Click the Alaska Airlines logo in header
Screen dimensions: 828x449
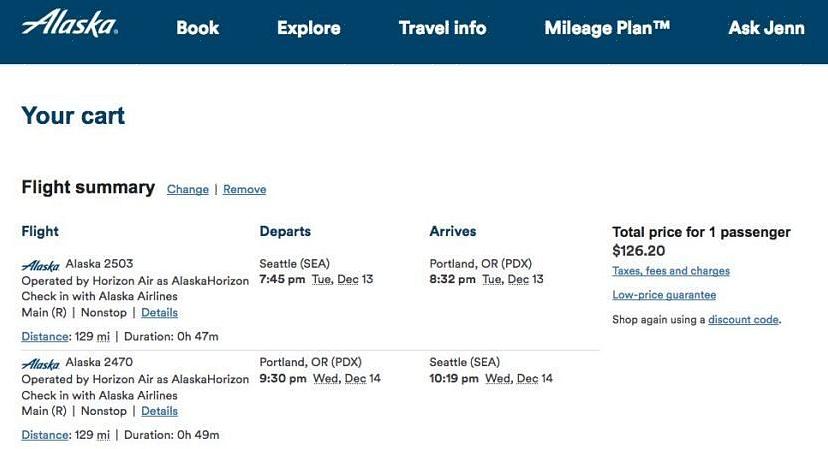coord(70,24)
